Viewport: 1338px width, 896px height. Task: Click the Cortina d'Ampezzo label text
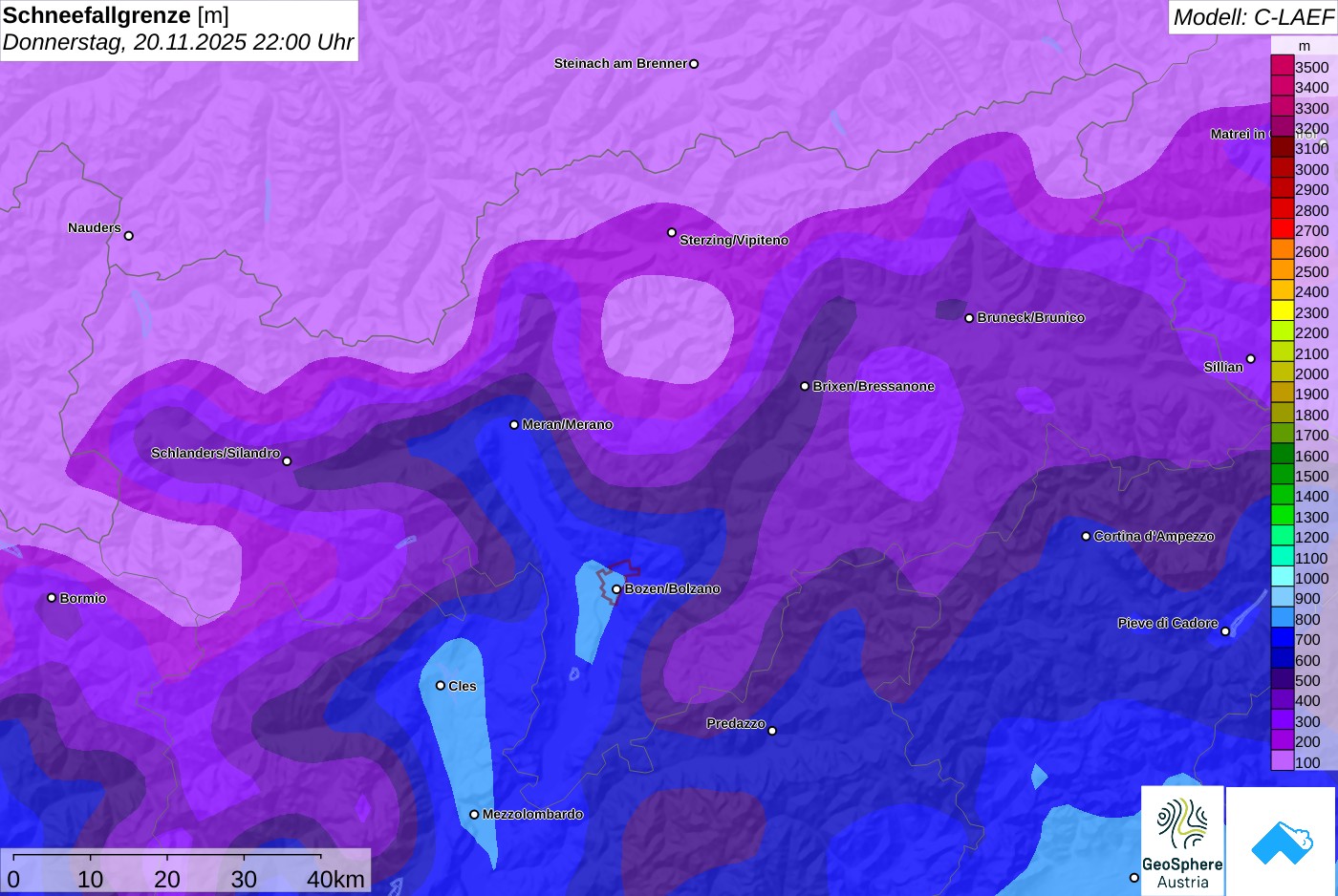coord(1155,537)
